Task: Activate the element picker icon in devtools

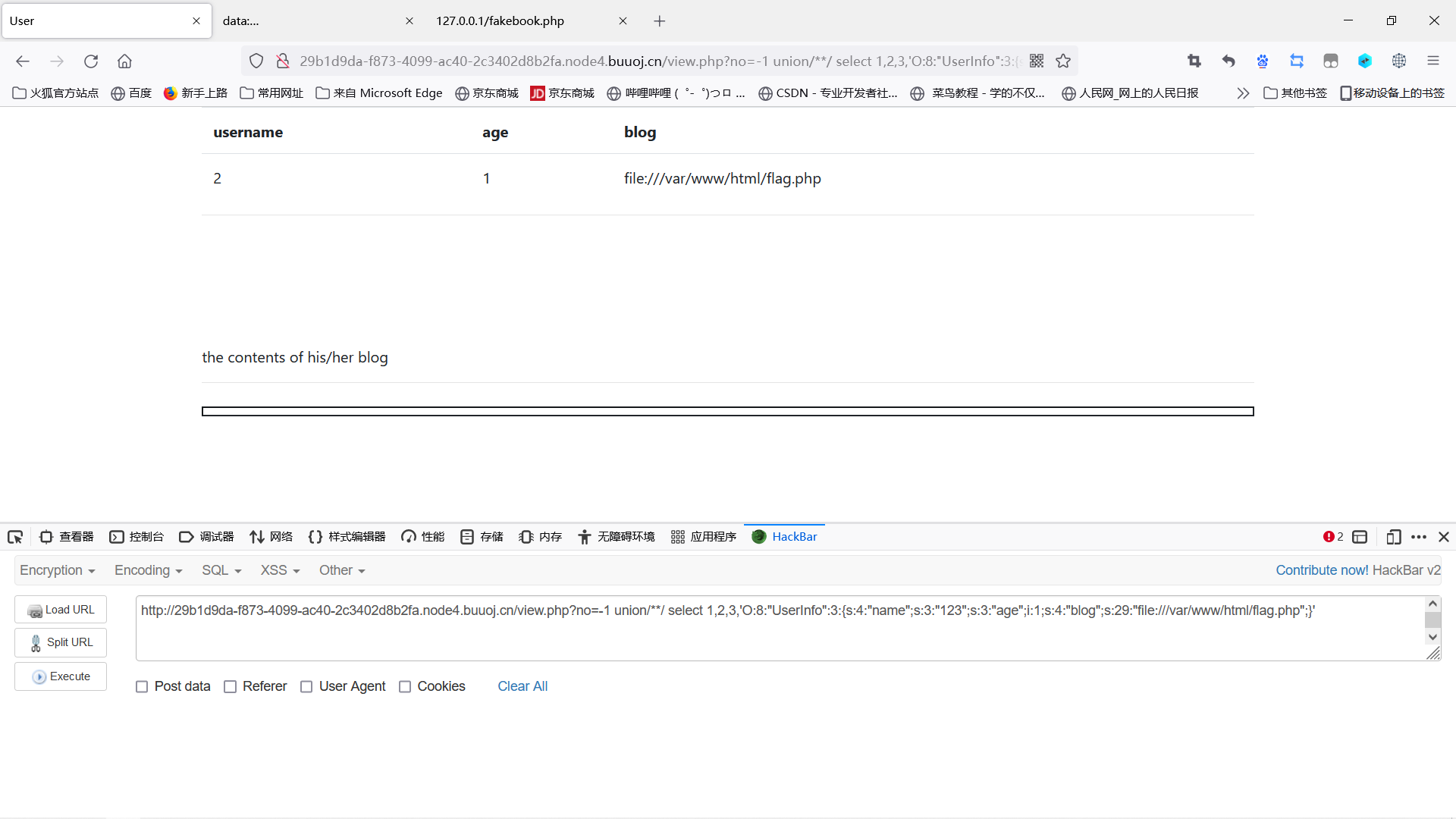Action: 15,537
